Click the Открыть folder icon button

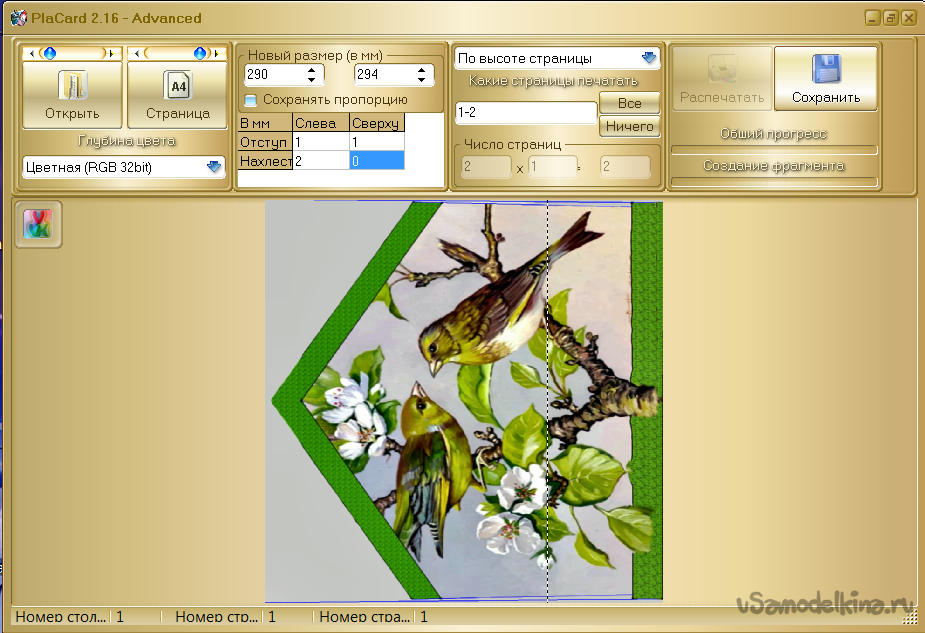(x=72, y=86)
